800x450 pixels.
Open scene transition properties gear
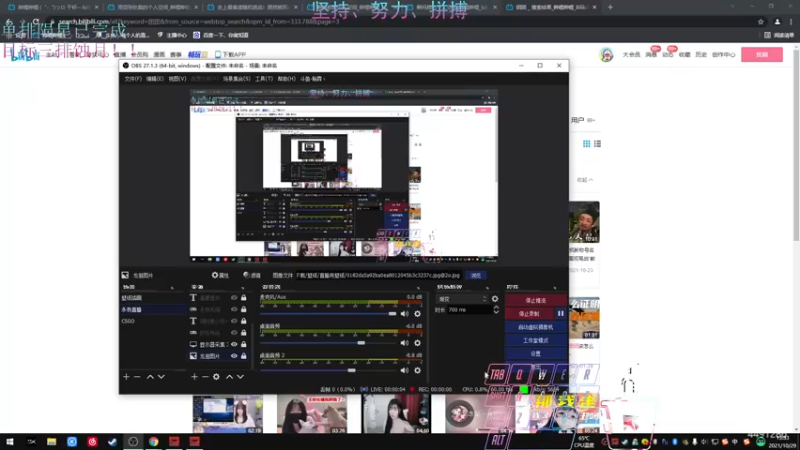point(495,299)
